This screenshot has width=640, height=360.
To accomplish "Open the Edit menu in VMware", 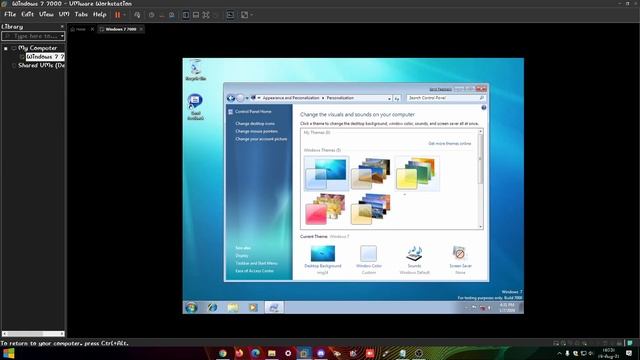I will [27, 14].
